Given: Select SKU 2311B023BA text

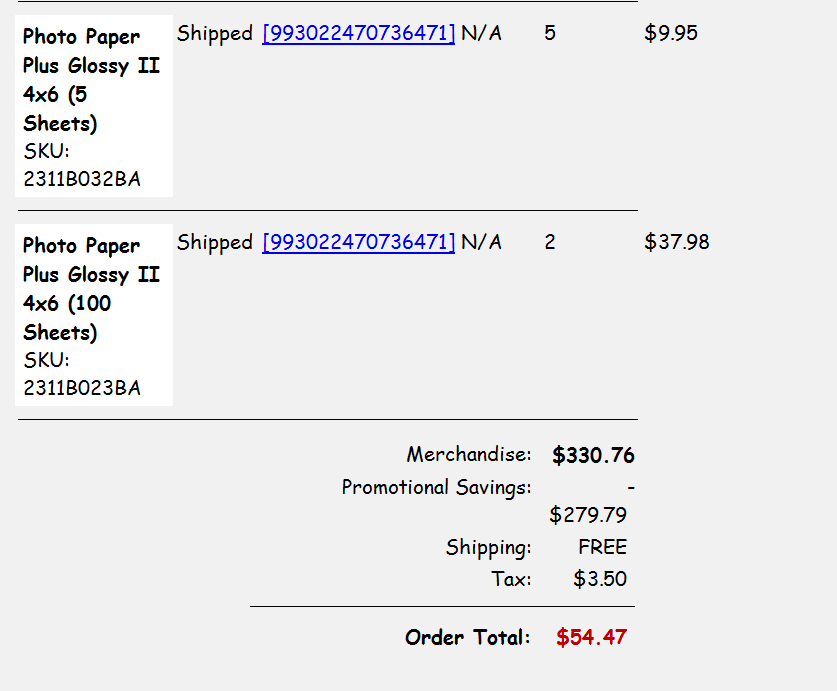Looking at the screenshot, I should [82, 389].
